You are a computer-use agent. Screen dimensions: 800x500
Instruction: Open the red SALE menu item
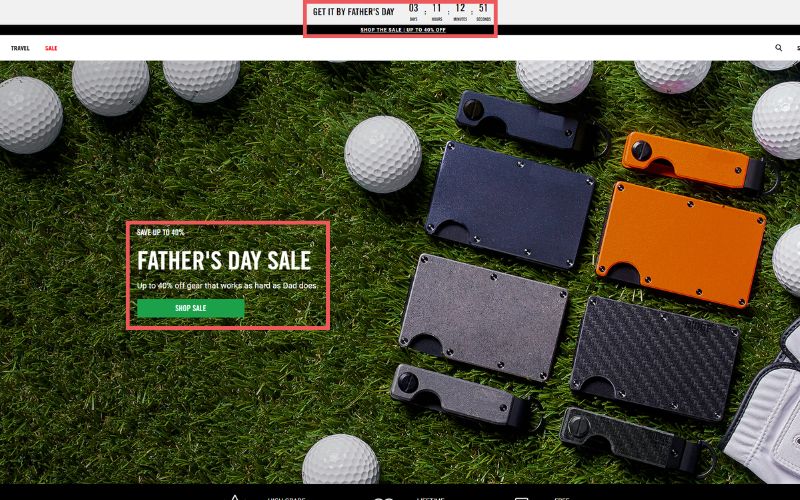coord(51,48)
